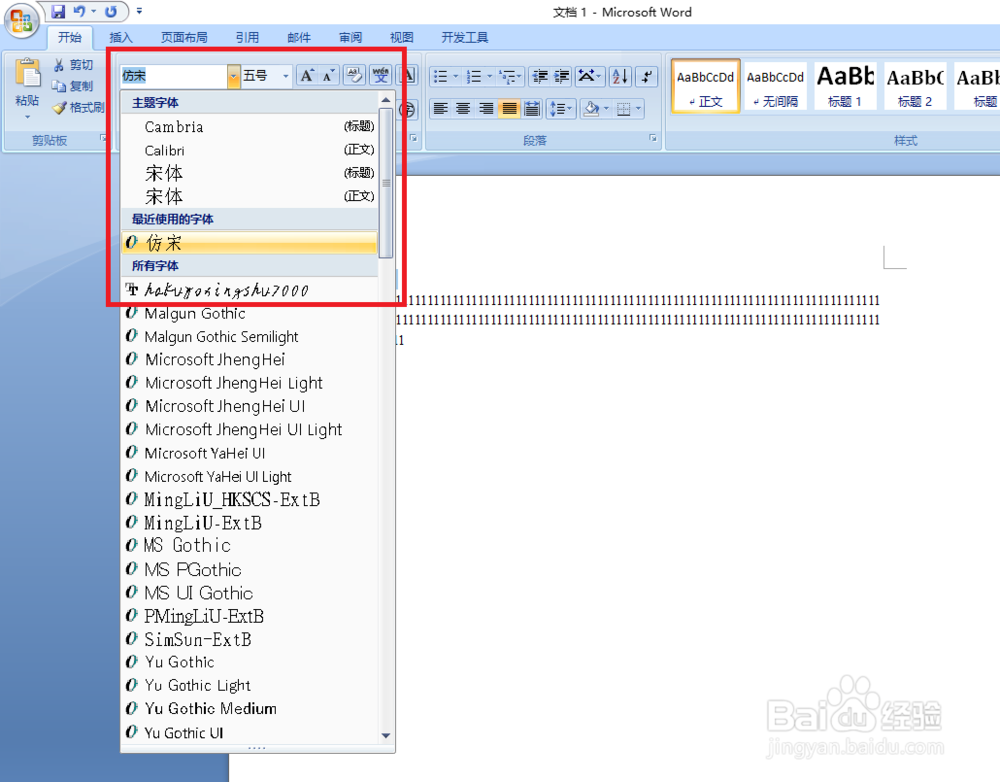Open bullets list dropdown arrow
The image size is (1000, 782).
(x=455, y=77)
